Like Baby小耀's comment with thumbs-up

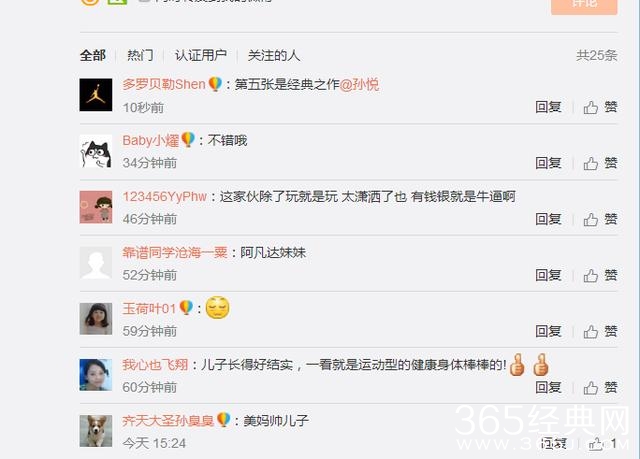click(600, 163)
